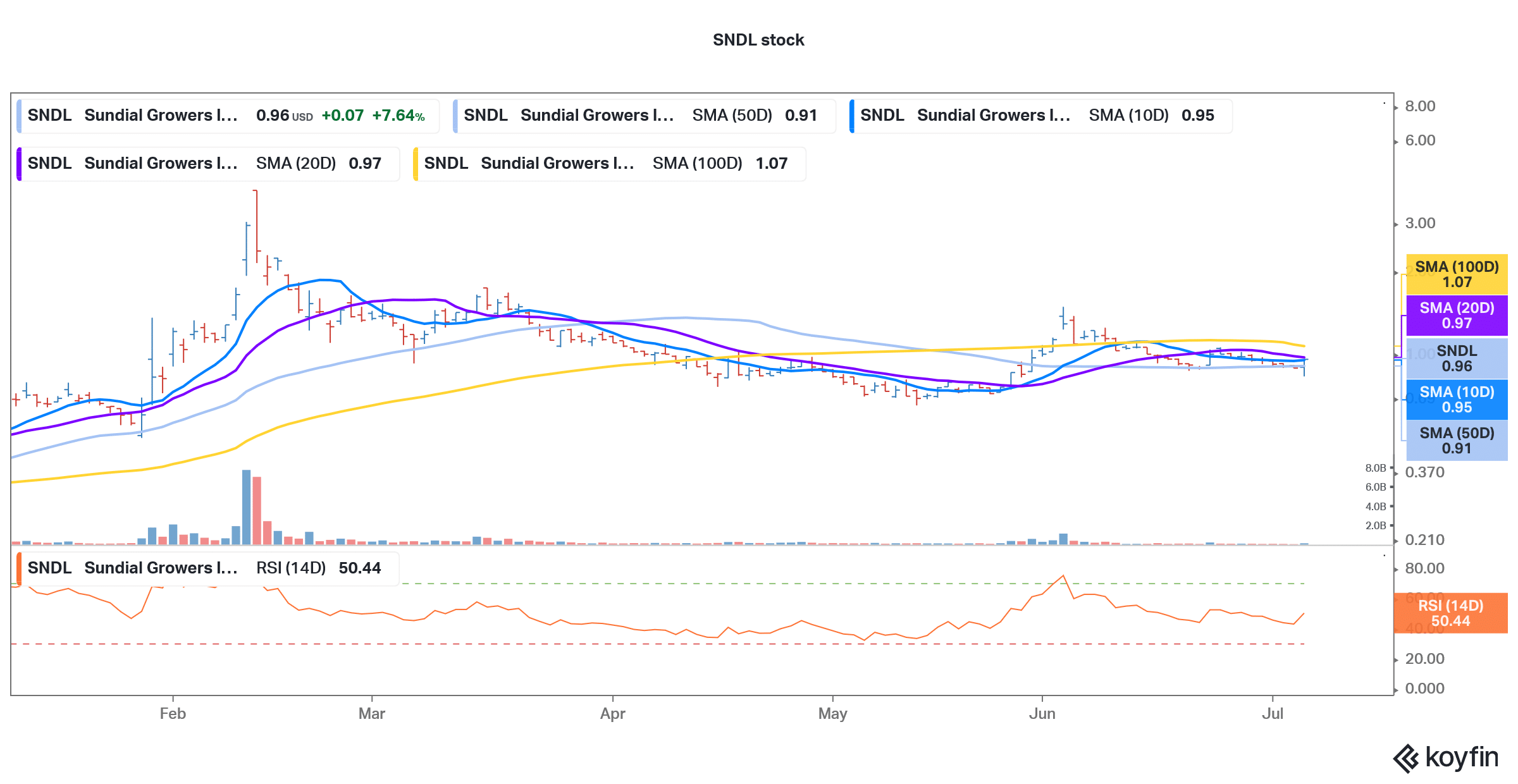Click the SNDL 0.96 price axis tag
Screen dimensions: 1518x784
click(x=1457, y=358)
